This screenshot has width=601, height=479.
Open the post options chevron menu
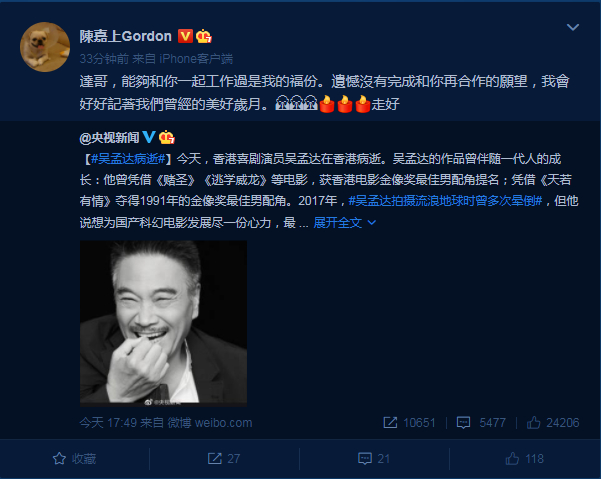pyautogui.click(x=573, y=27)
